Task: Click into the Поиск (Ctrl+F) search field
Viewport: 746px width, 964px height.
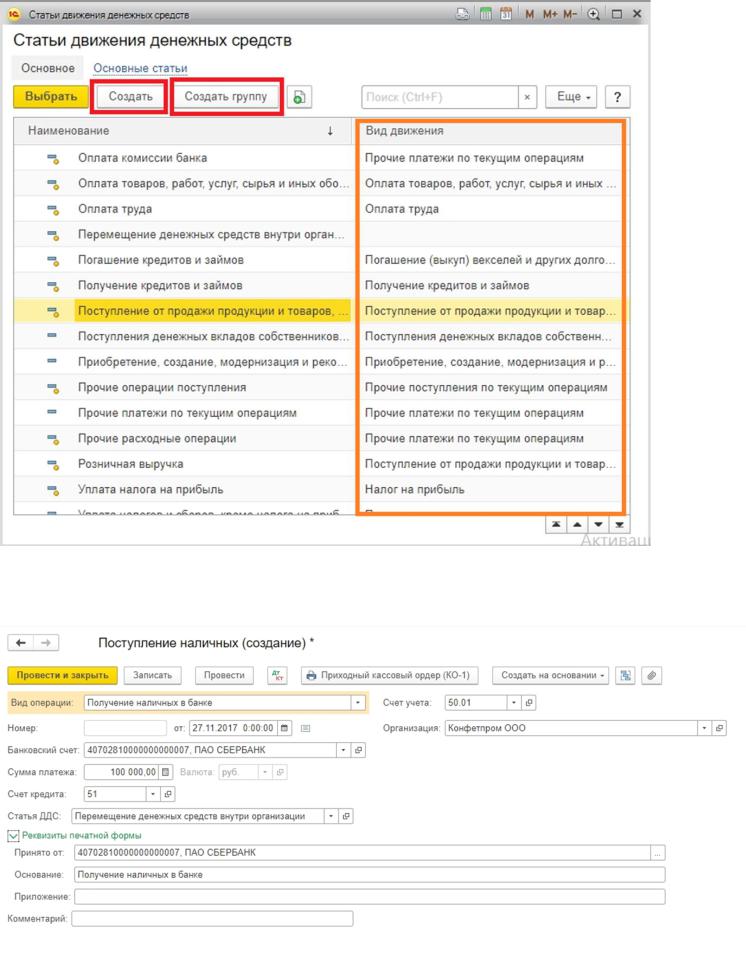Action: (440, 97)
